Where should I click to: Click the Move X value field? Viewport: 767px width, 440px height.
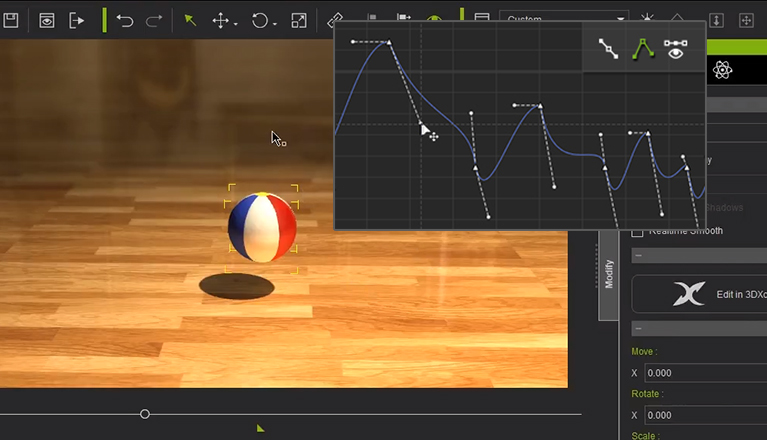pos(706,373)
